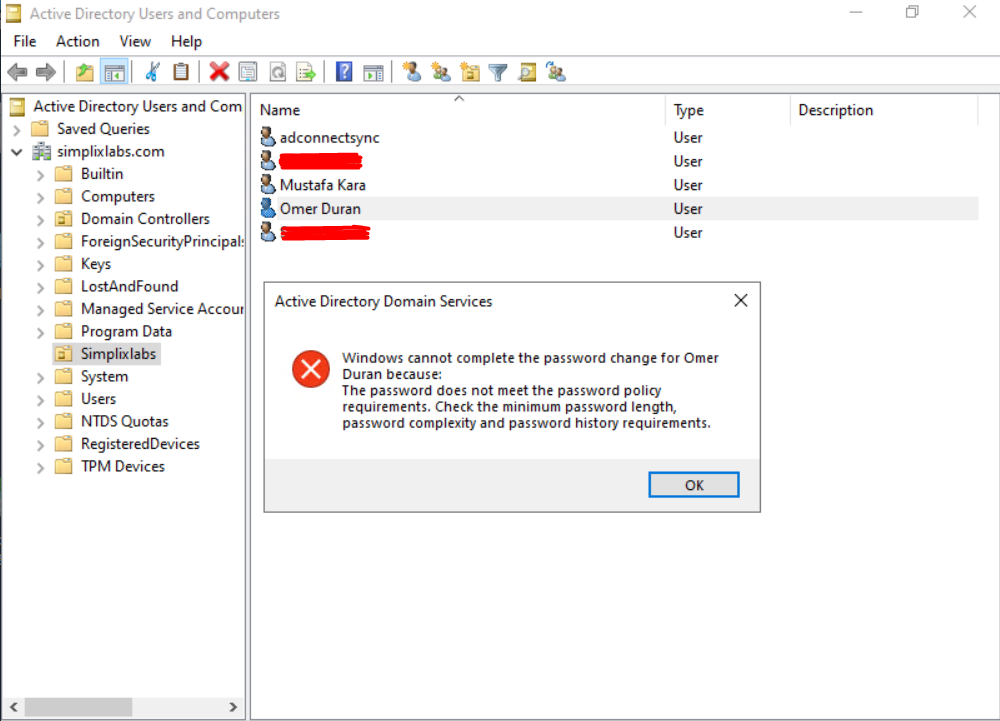
Task: Open Properties from the toolbar icon
Action: pos(248,72)
